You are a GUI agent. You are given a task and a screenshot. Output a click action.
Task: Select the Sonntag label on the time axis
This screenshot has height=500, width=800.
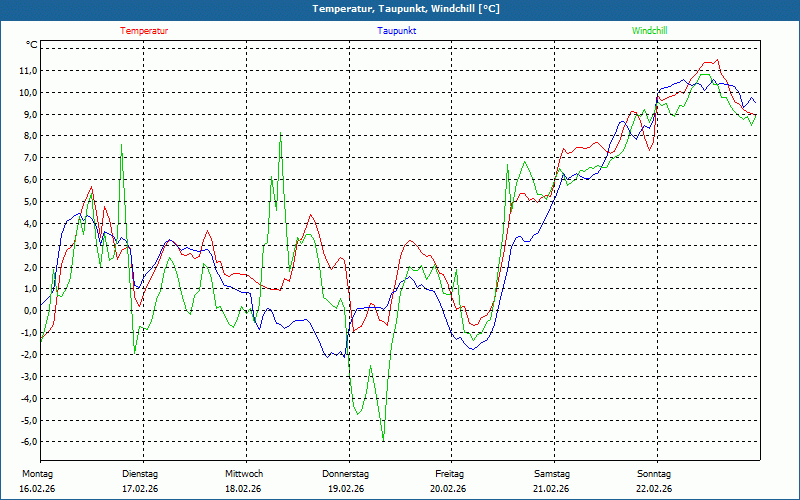(654, 474)
